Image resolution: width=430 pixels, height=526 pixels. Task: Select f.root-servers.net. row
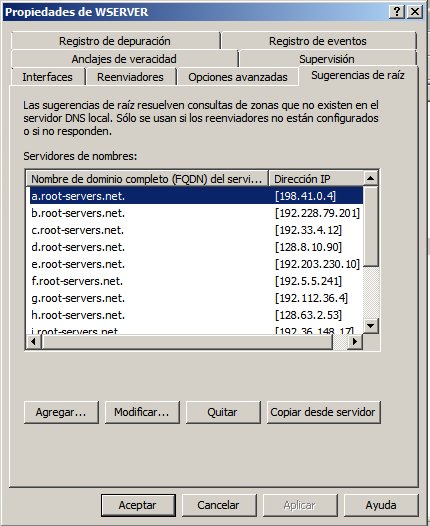196,281
